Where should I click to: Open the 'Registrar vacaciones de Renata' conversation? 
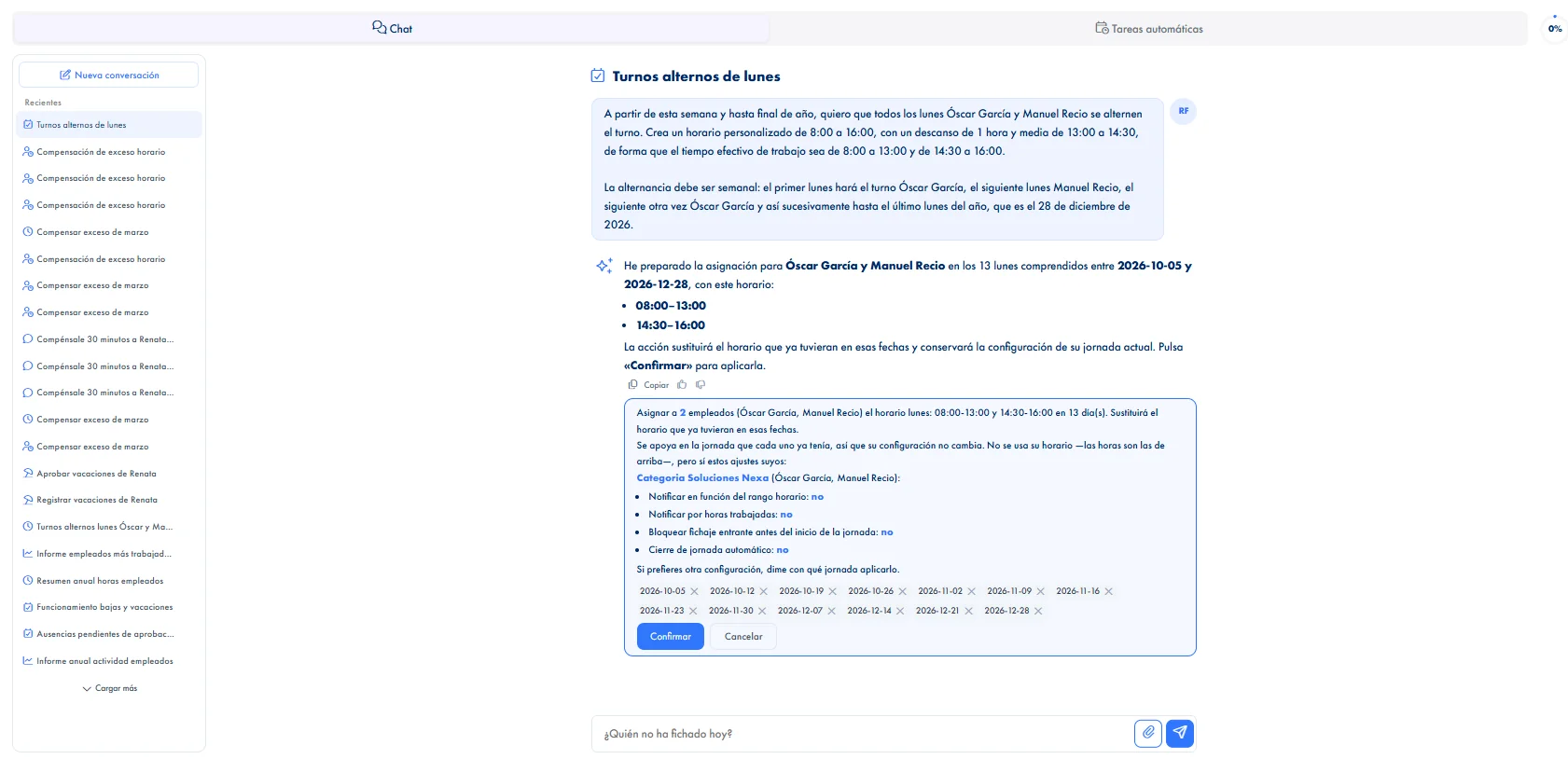[109, 500]
